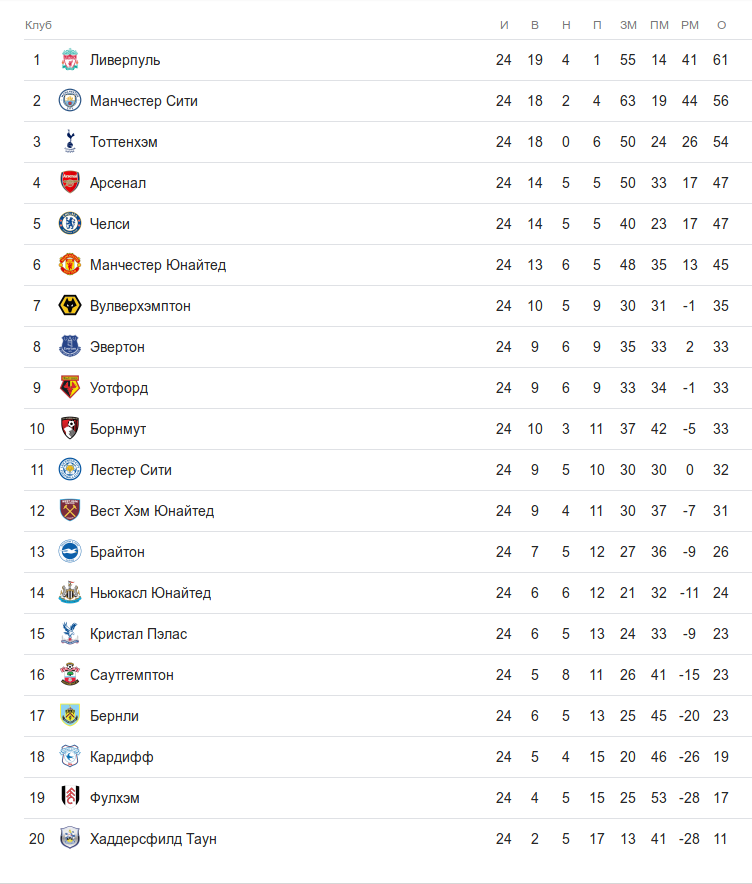Image resolution: width=752 pixels, height=884 pixels.
Task: Click the Bournemouth crest icon
Action: [69, 429]
